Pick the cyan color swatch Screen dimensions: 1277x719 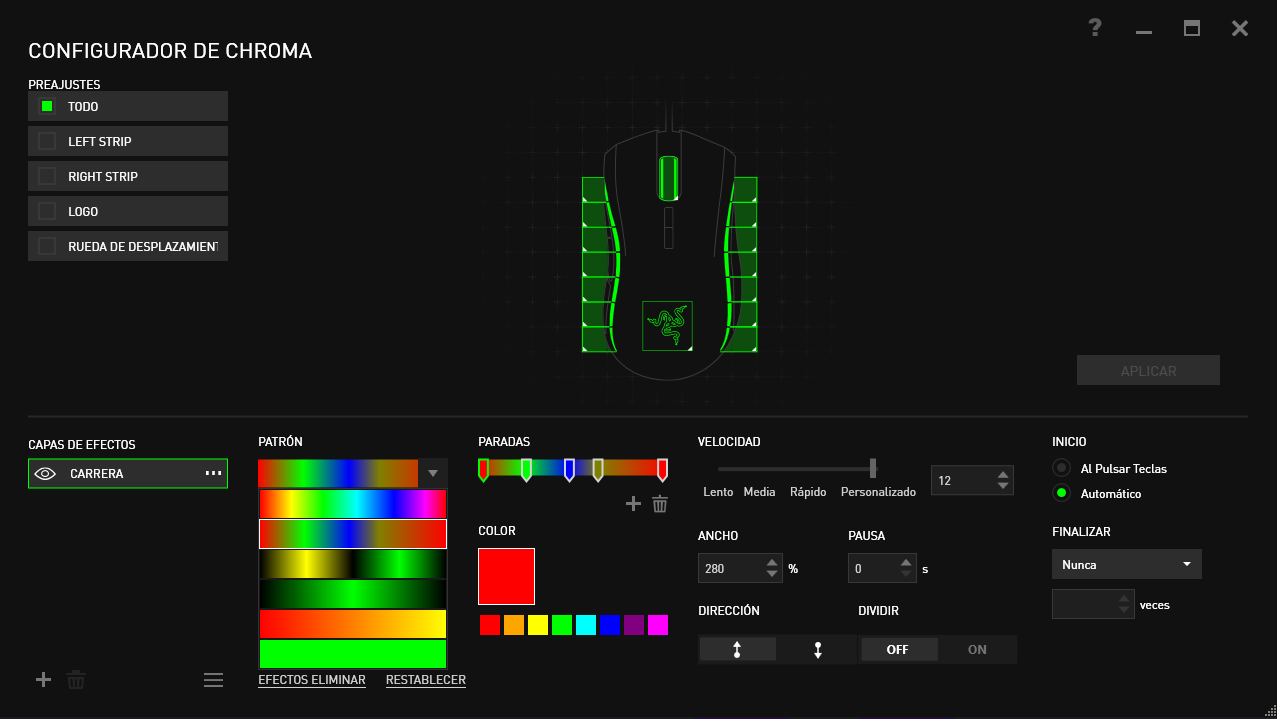[x=586, y=625]
